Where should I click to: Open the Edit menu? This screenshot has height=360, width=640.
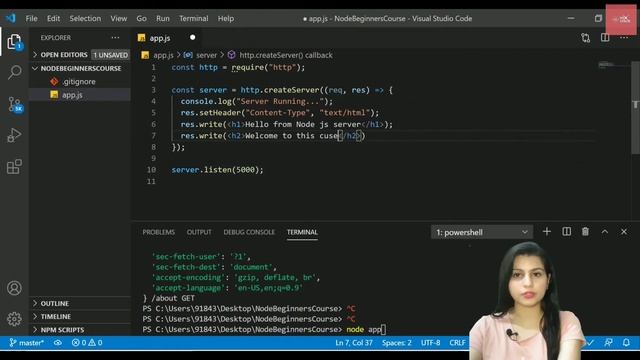tap(53, 18)
